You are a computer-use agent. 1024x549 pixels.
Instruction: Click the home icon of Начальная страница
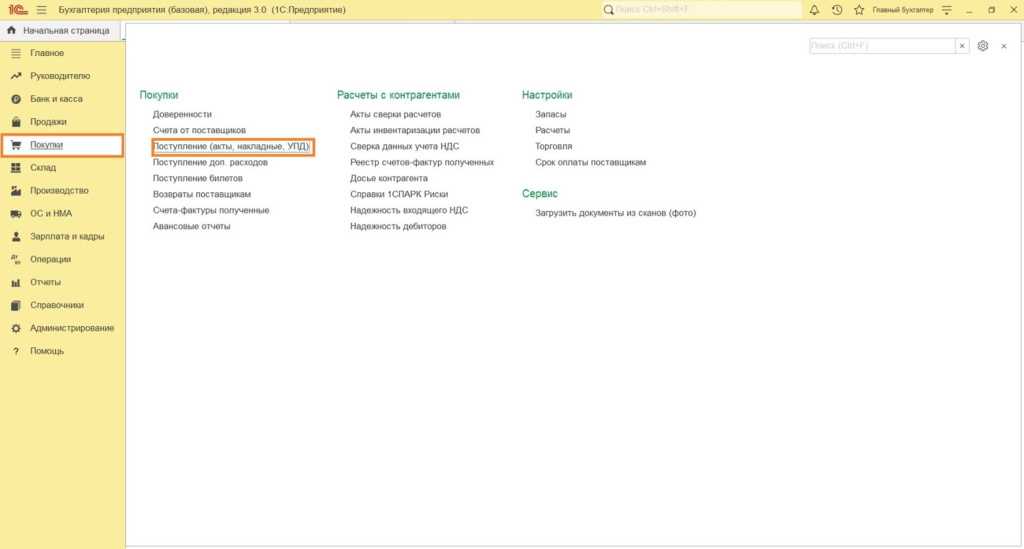tap(11, 30)
